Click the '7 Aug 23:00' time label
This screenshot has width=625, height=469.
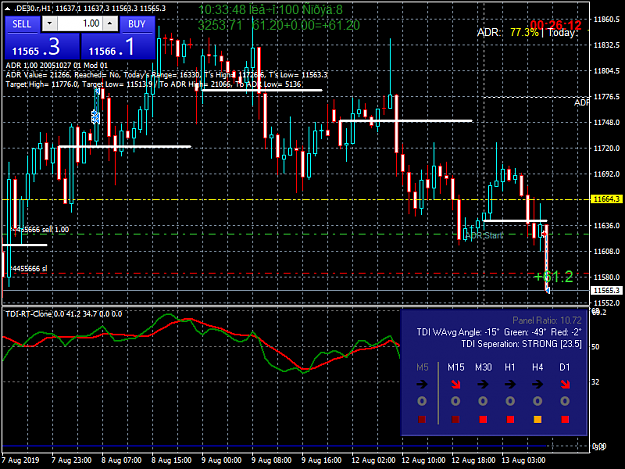72,460
